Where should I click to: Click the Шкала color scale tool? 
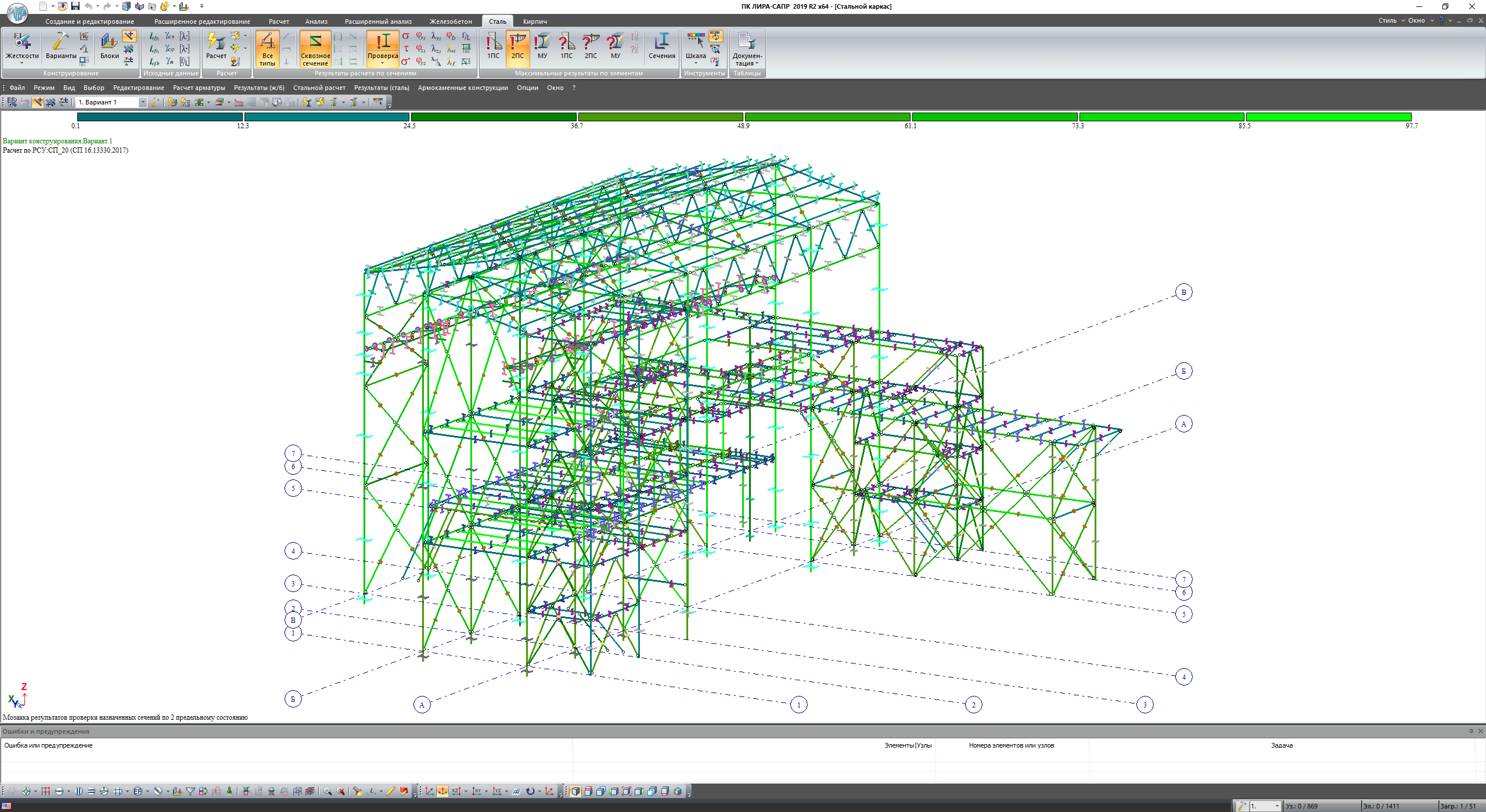[x=695, y=45]
